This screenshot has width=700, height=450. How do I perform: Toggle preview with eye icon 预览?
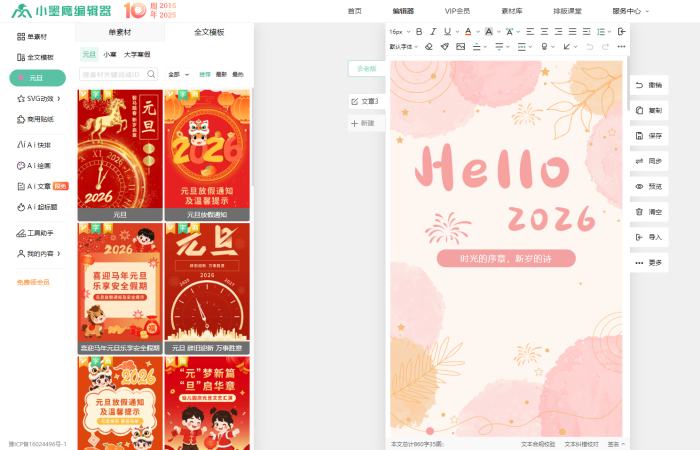click(x=648, y=186)
